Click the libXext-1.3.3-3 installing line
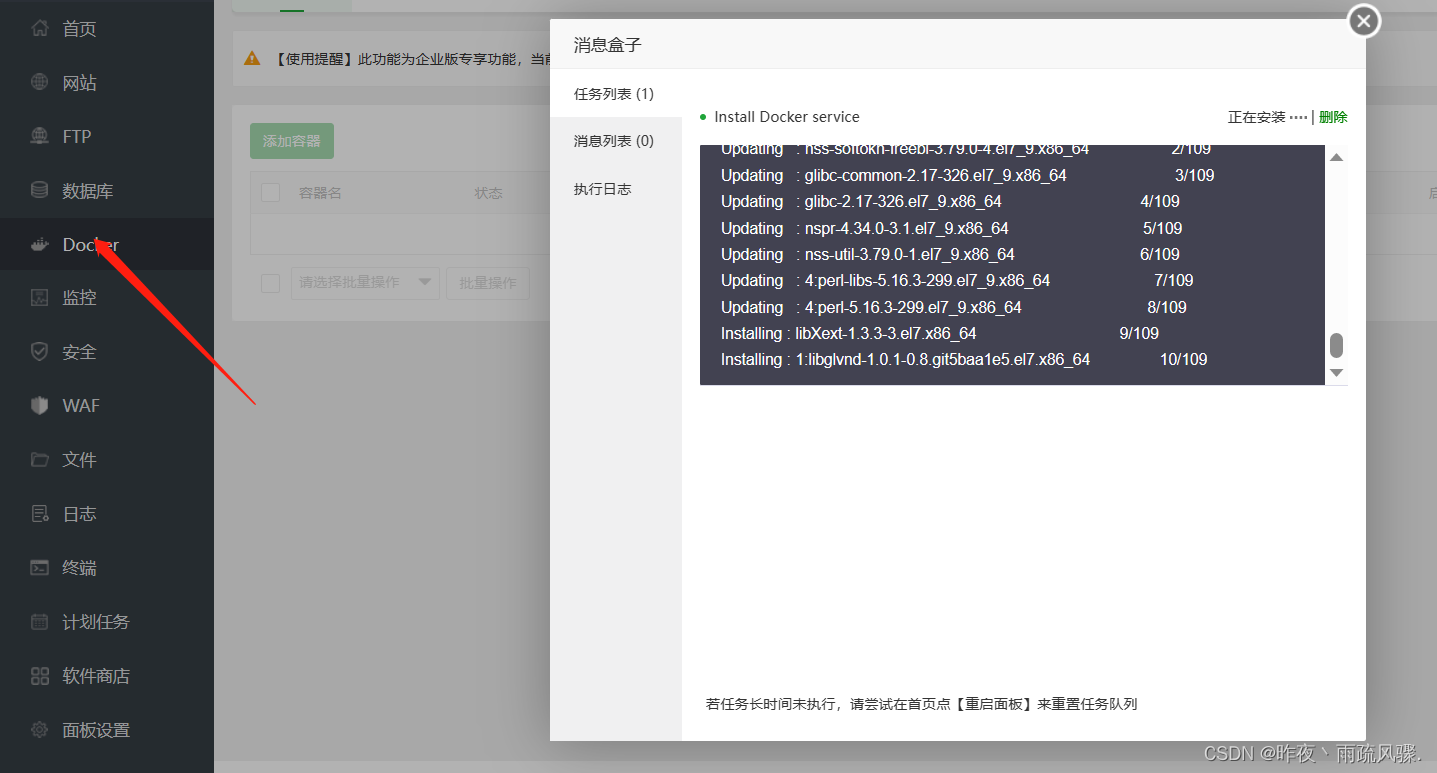The height and width of the screenshot is (773, 1437). 939,333
